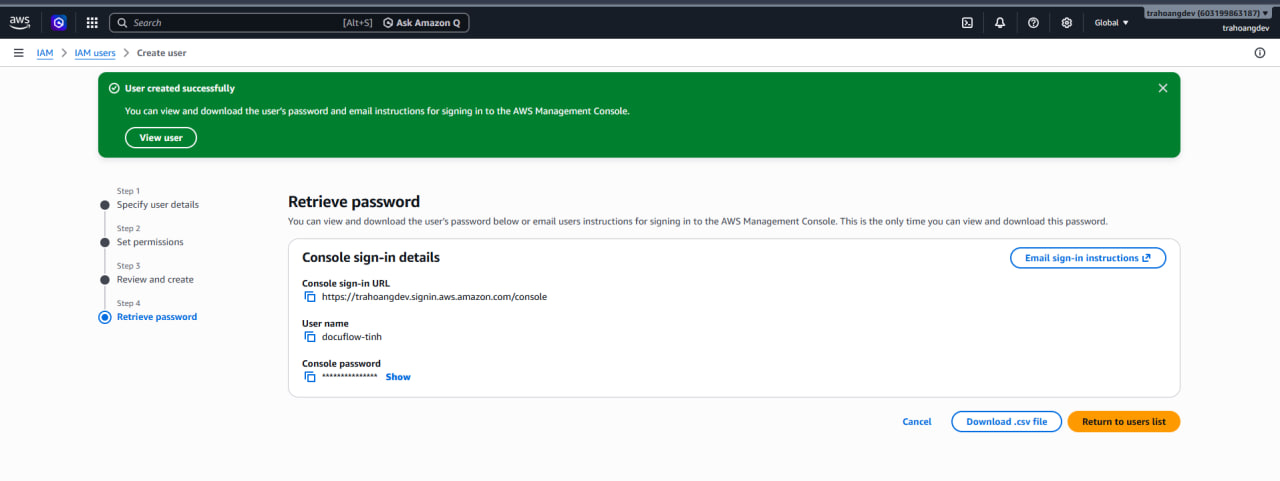Launch CloudShell terminal icon
Screen dimensions: 1280x481
(x=967, y=22)
